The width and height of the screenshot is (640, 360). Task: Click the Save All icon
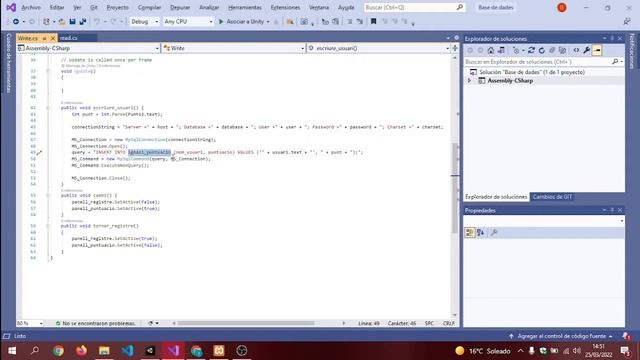coord(83,22)
